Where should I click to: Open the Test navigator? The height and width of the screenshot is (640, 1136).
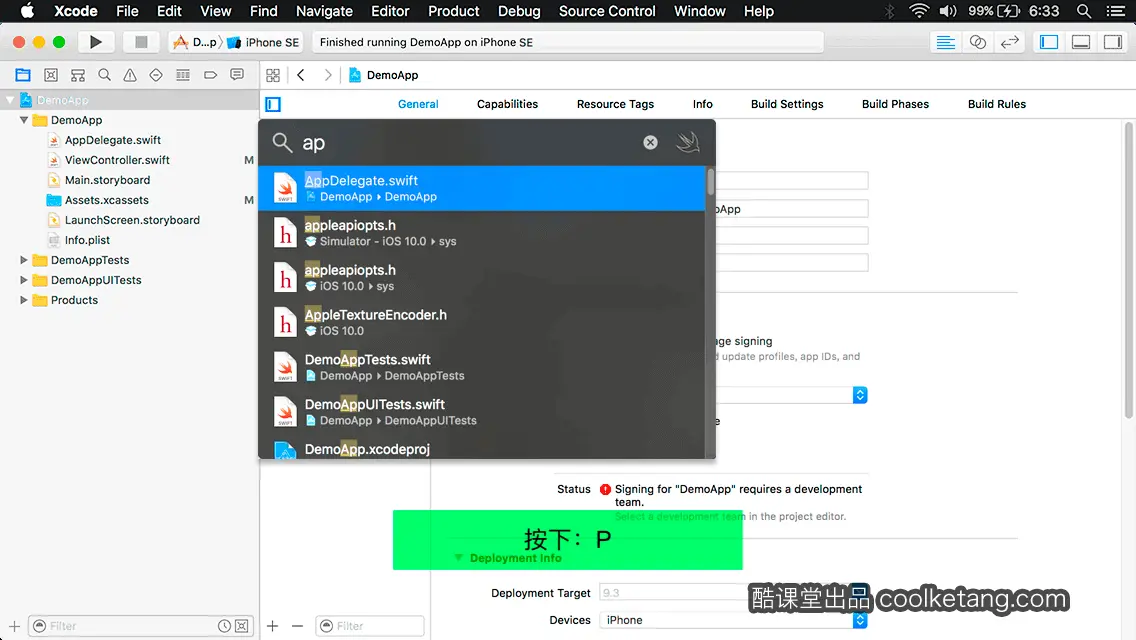click(156, 75)
